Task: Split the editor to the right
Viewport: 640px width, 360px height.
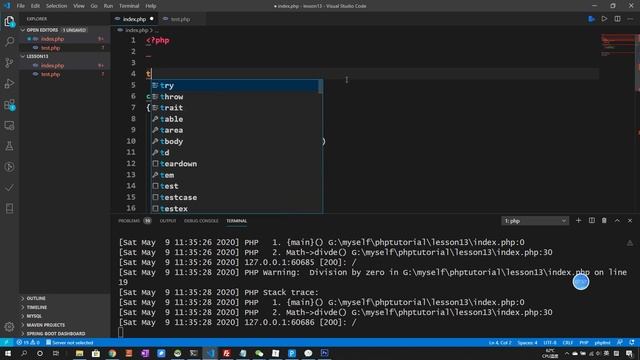Action: (x=618, y=19)
